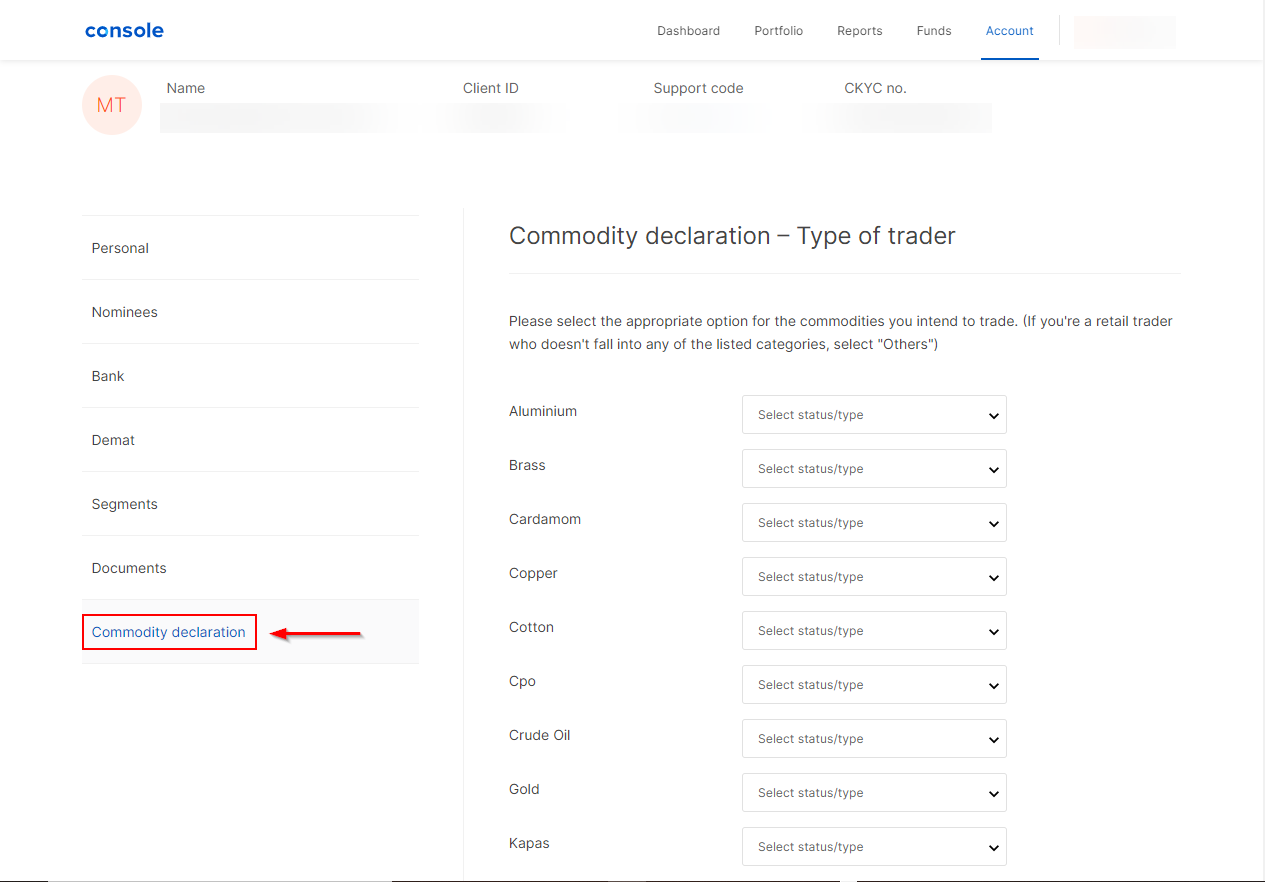Open the Personal section in sidebar

250,248
